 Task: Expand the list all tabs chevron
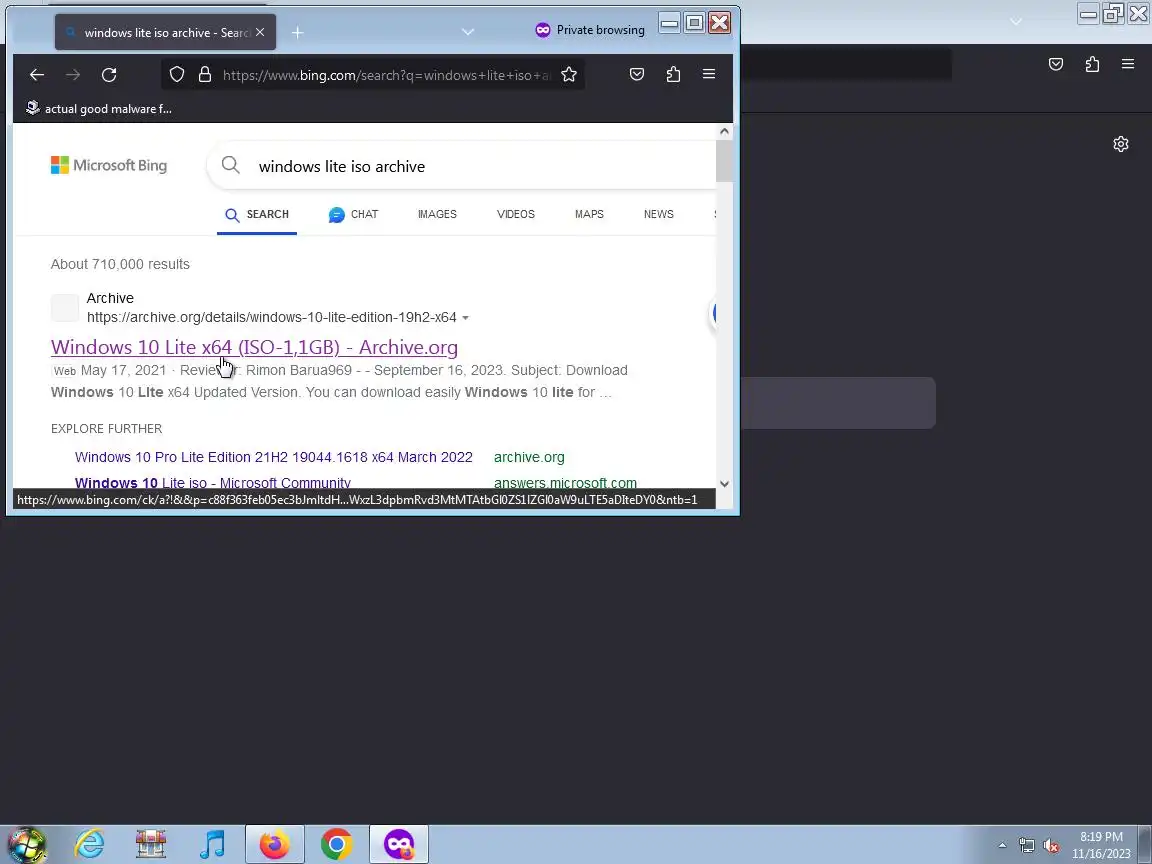coord(468,32)
